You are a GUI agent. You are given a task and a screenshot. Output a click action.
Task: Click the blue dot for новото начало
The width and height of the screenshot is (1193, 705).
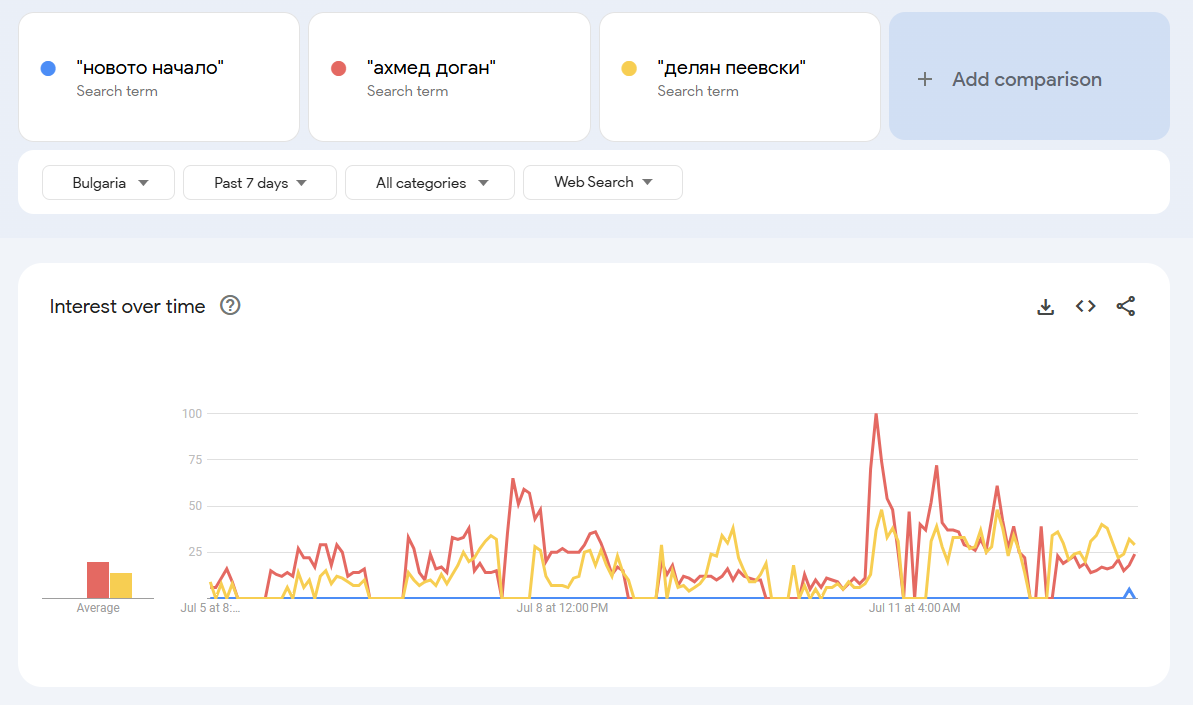tap(47, 68)
